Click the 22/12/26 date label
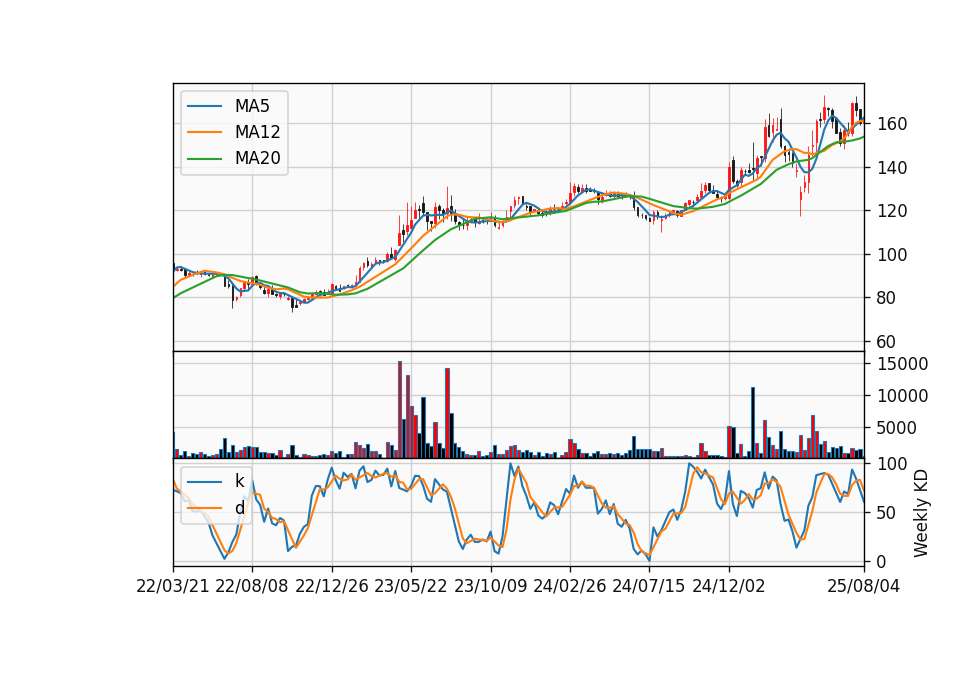Screen dimensions: 960x690 tap(332, 586)
